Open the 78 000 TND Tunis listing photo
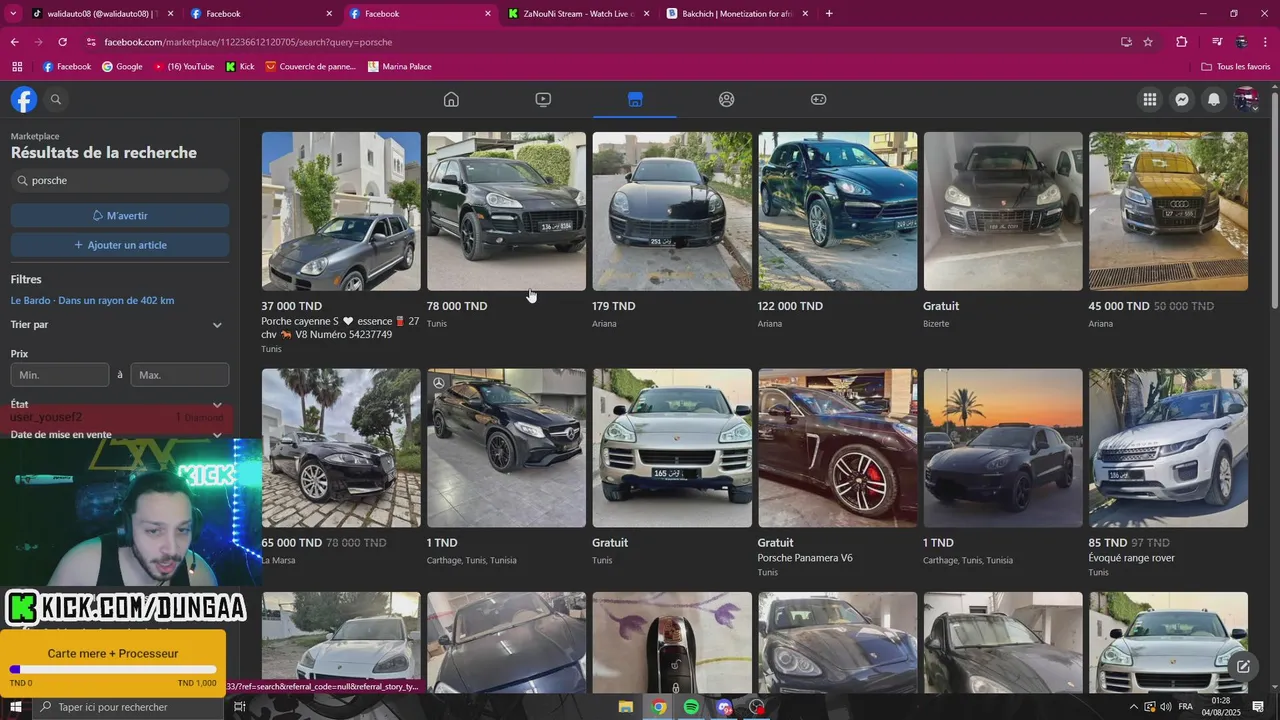The image size is (1280, 720). pyautogui.click(x=506, y=211)
